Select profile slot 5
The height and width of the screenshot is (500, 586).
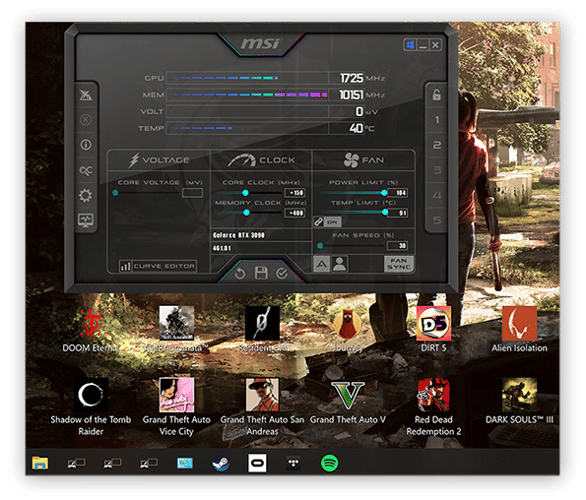click(437, 220)
